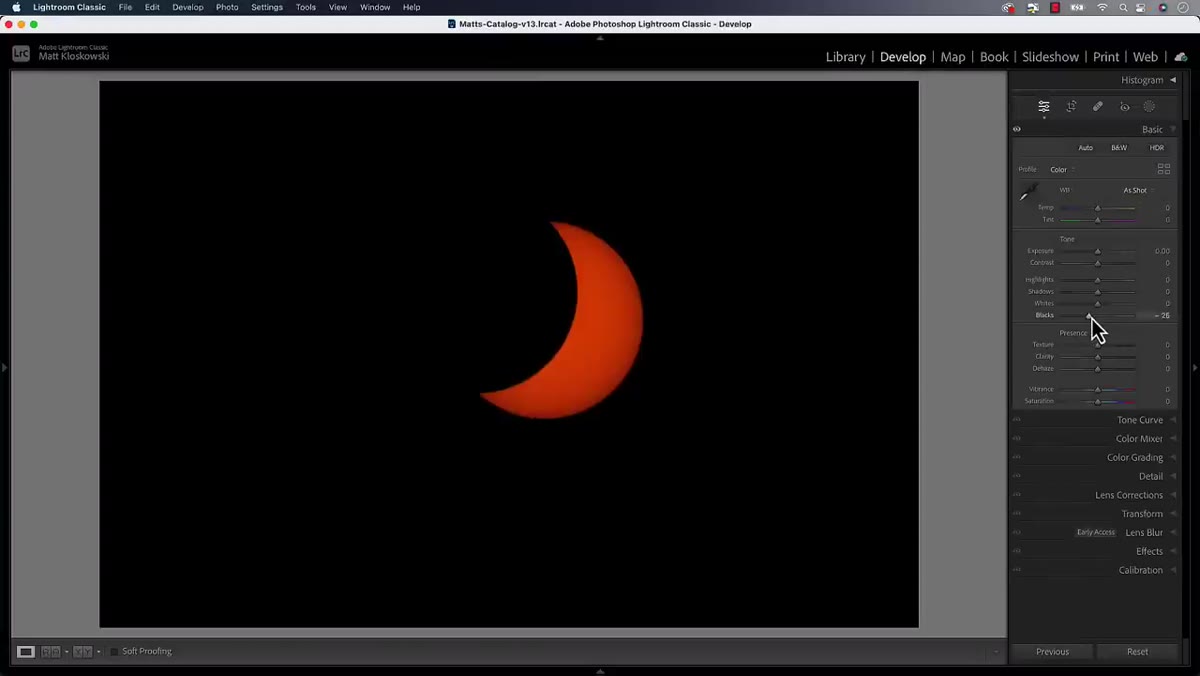Switch to Reference view (R A) icon

coord(50,651)
